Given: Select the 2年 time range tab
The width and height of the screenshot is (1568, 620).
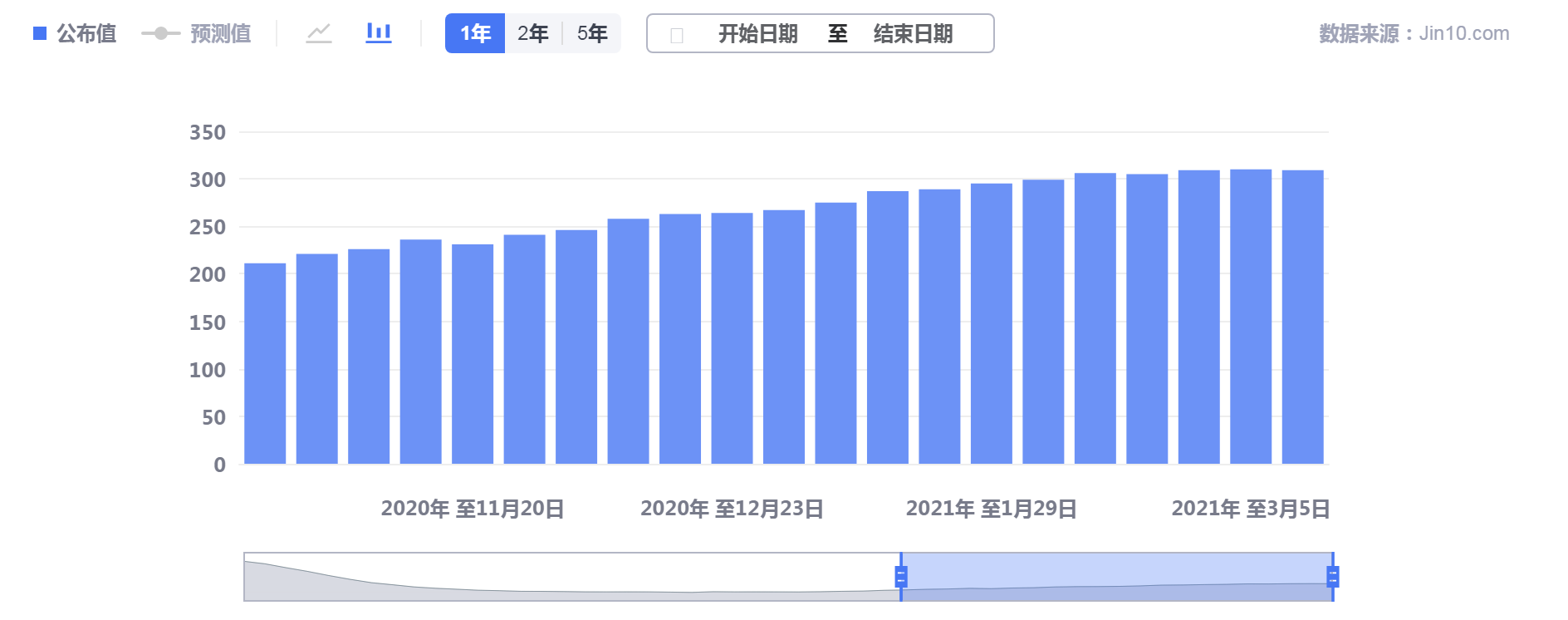Looking at the screenshot, I should [x=533, y=33].
